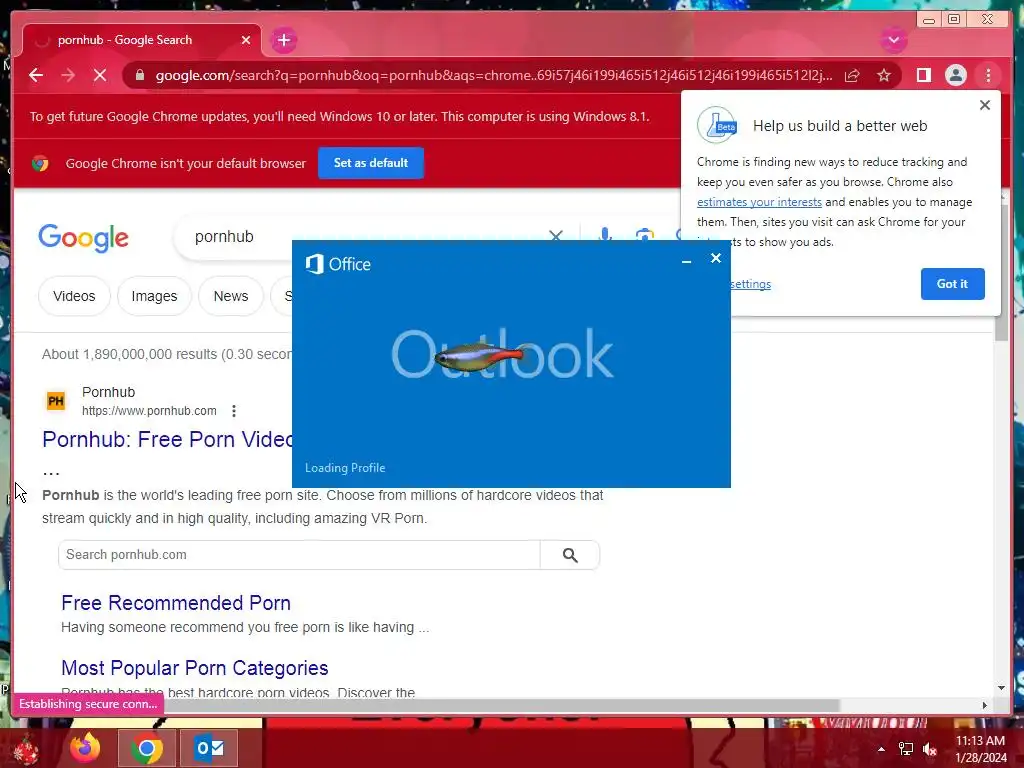This screenshot has height=768, width=1024.
Task: Open Chrome's three-dot menu
Action: pos(988,75)
